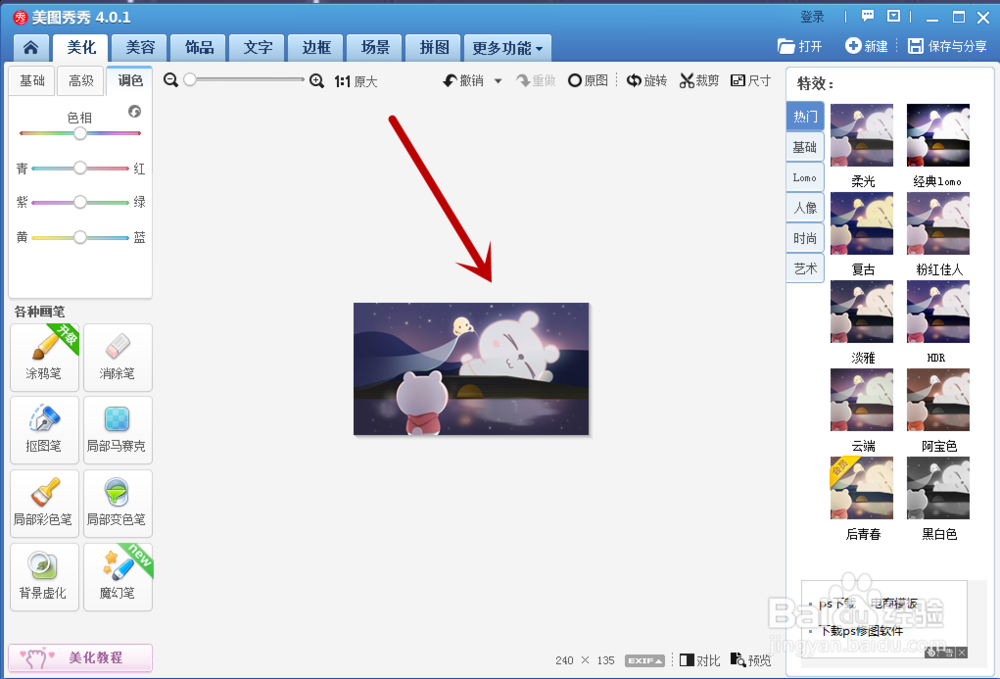Click the 色相 hue slider handle
This screenshot has height=679, width=1000.
pos(80,133)
